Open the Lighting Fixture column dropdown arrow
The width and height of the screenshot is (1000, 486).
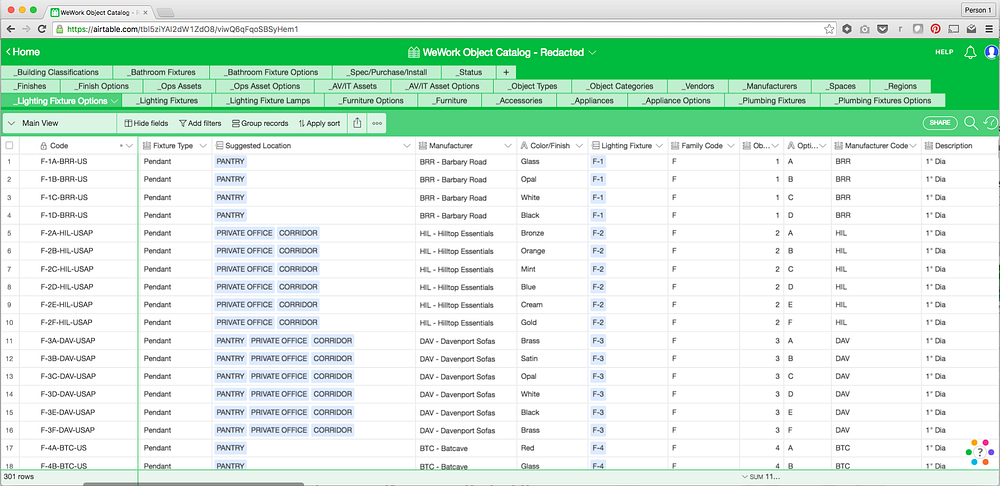tap(660, 145)
